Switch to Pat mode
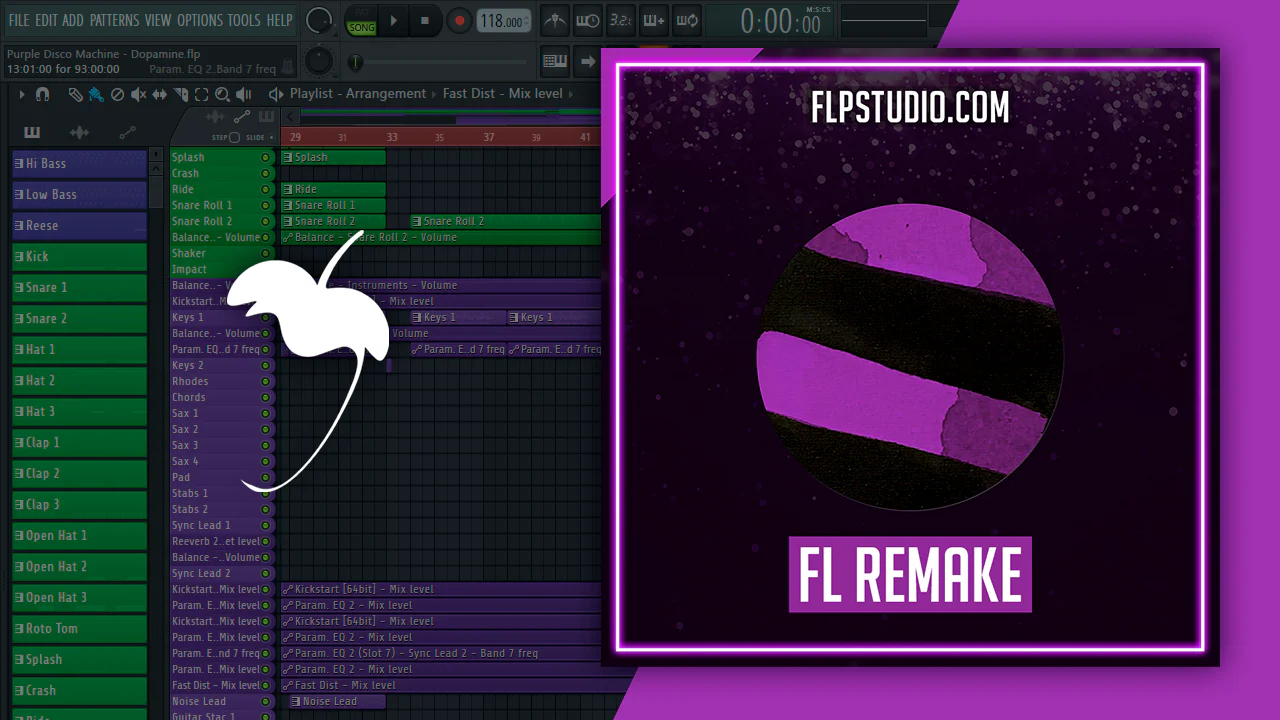Screen dimensions: 1280x720 coord(362,13)
